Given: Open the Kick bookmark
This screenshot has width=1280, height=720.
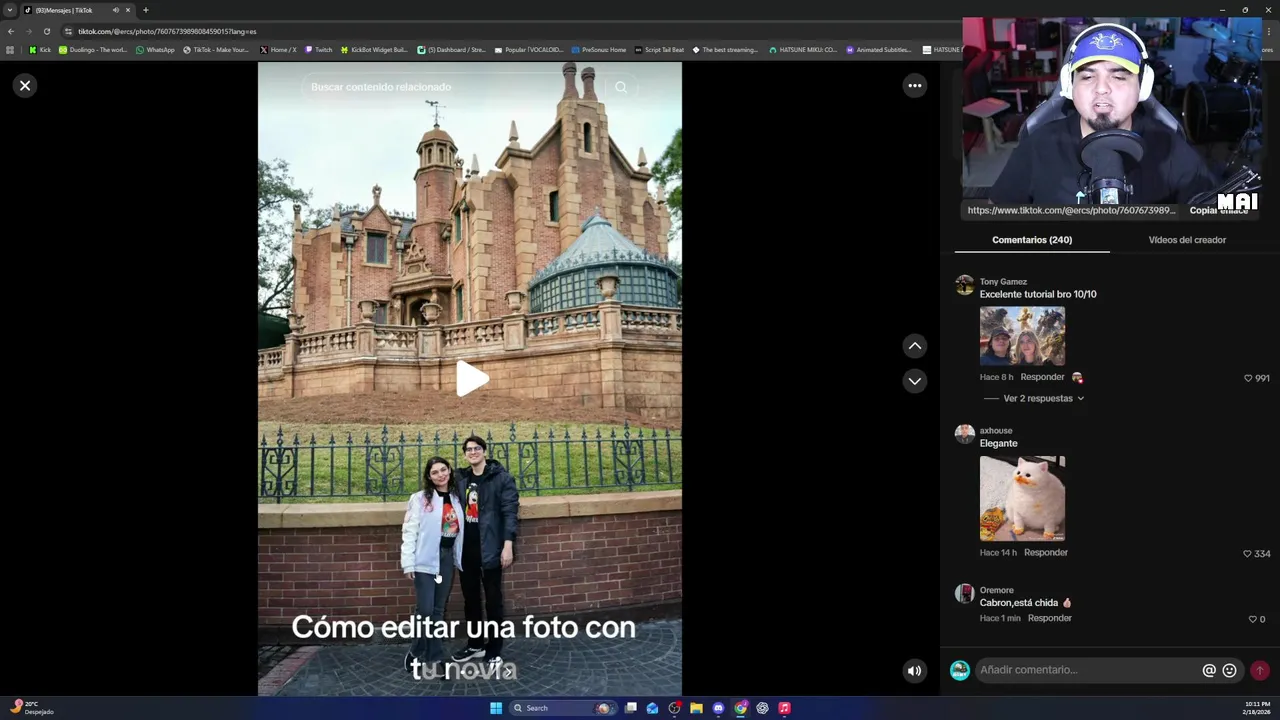Looking at the screenshot, I should click(40, 49).
